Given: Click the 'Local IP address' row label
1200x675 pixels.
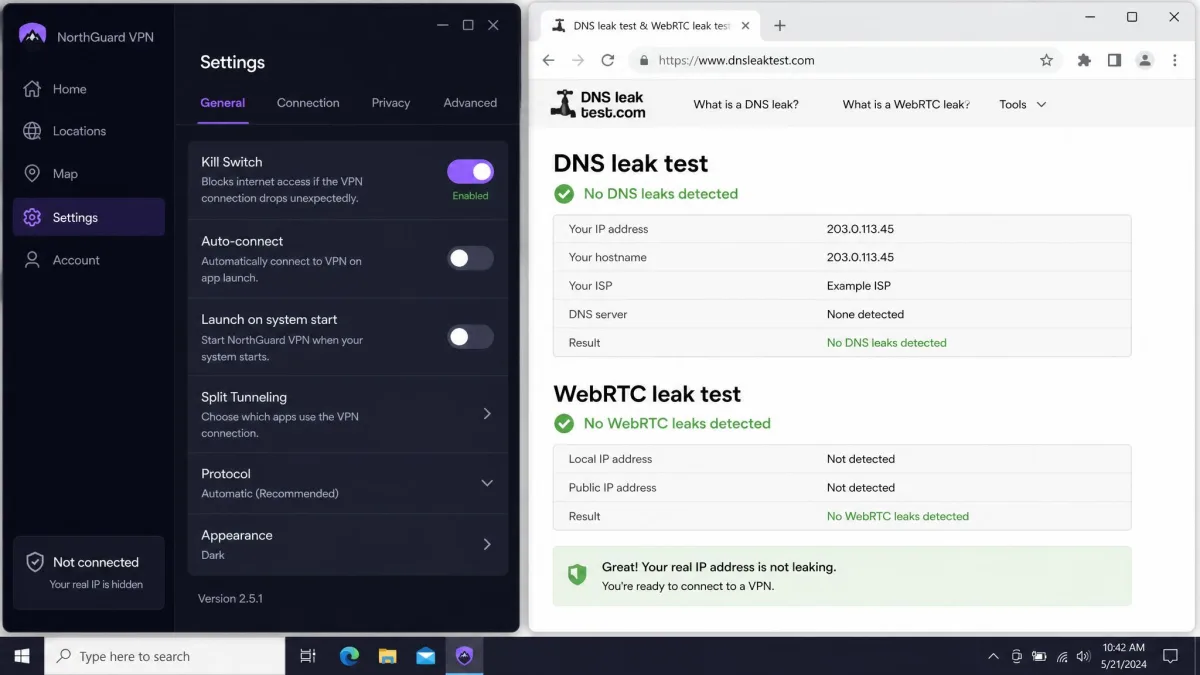Looking at the screenshot, I should coord(610,459).
